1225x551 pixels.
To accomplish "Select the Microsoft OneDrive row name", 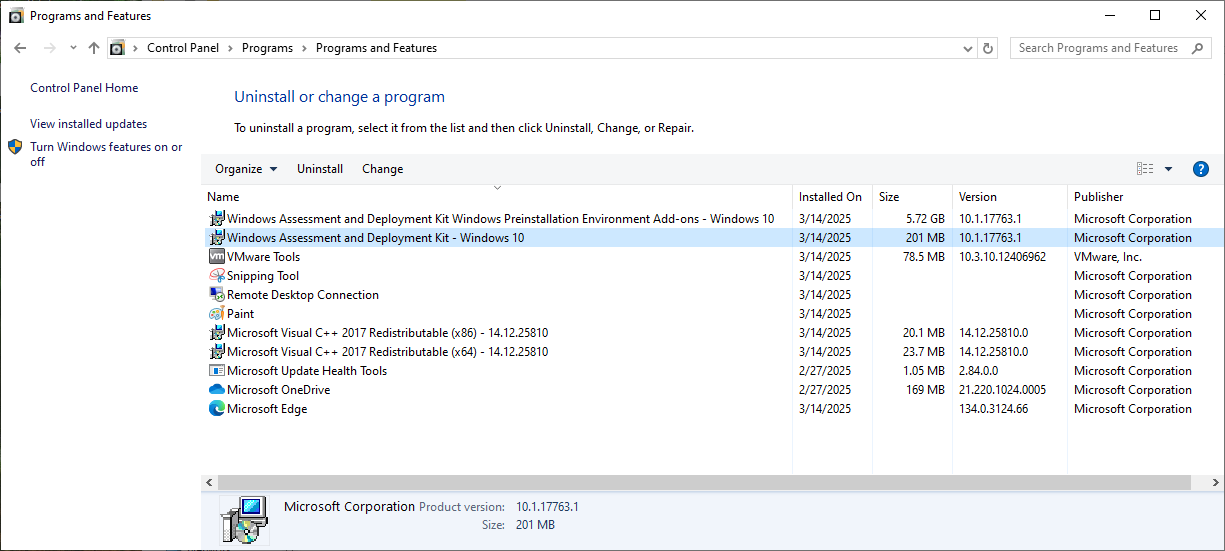I will (278, 390).
